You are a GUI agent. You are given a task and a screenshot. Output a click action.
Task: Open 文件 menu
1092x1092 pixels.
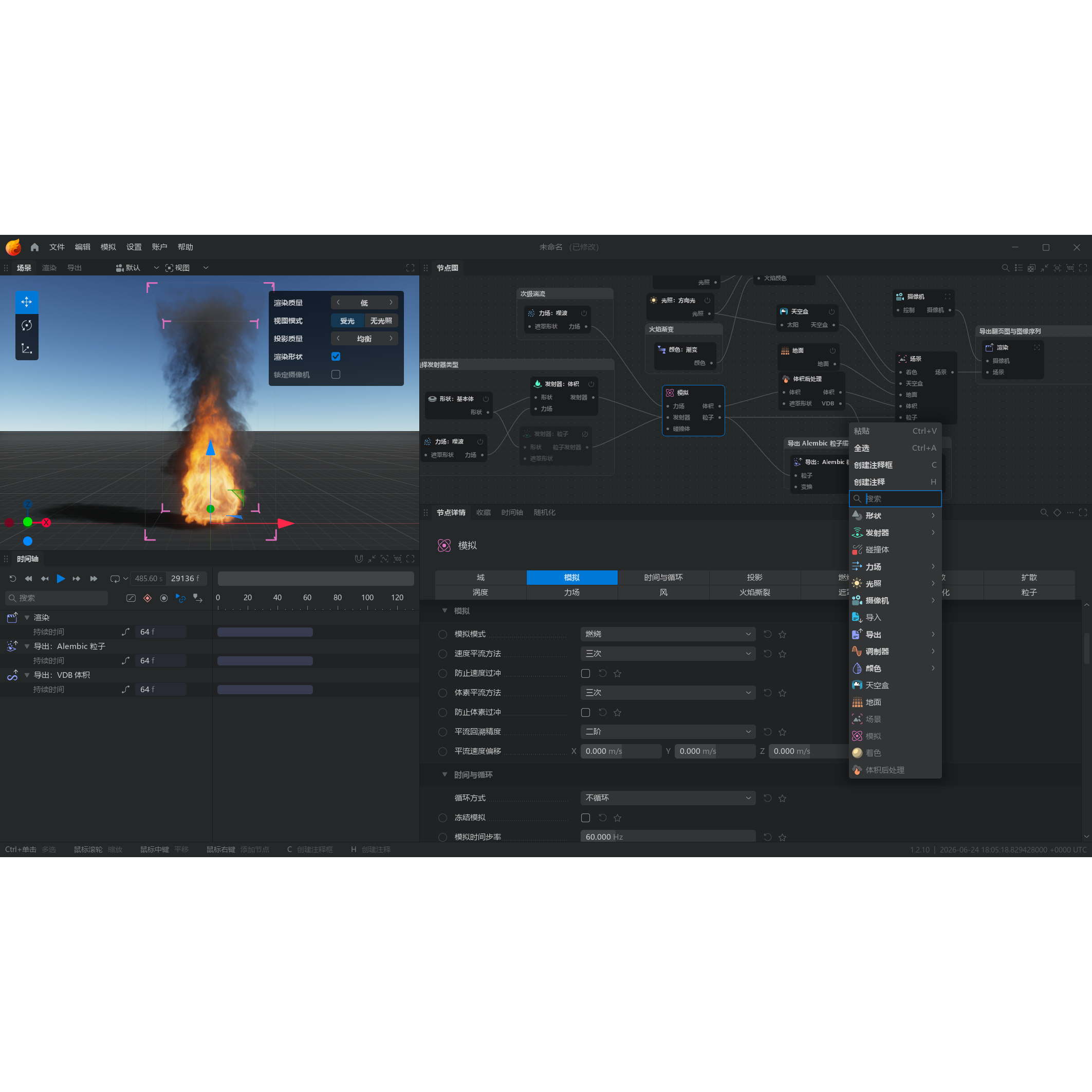tap(57, 247)
